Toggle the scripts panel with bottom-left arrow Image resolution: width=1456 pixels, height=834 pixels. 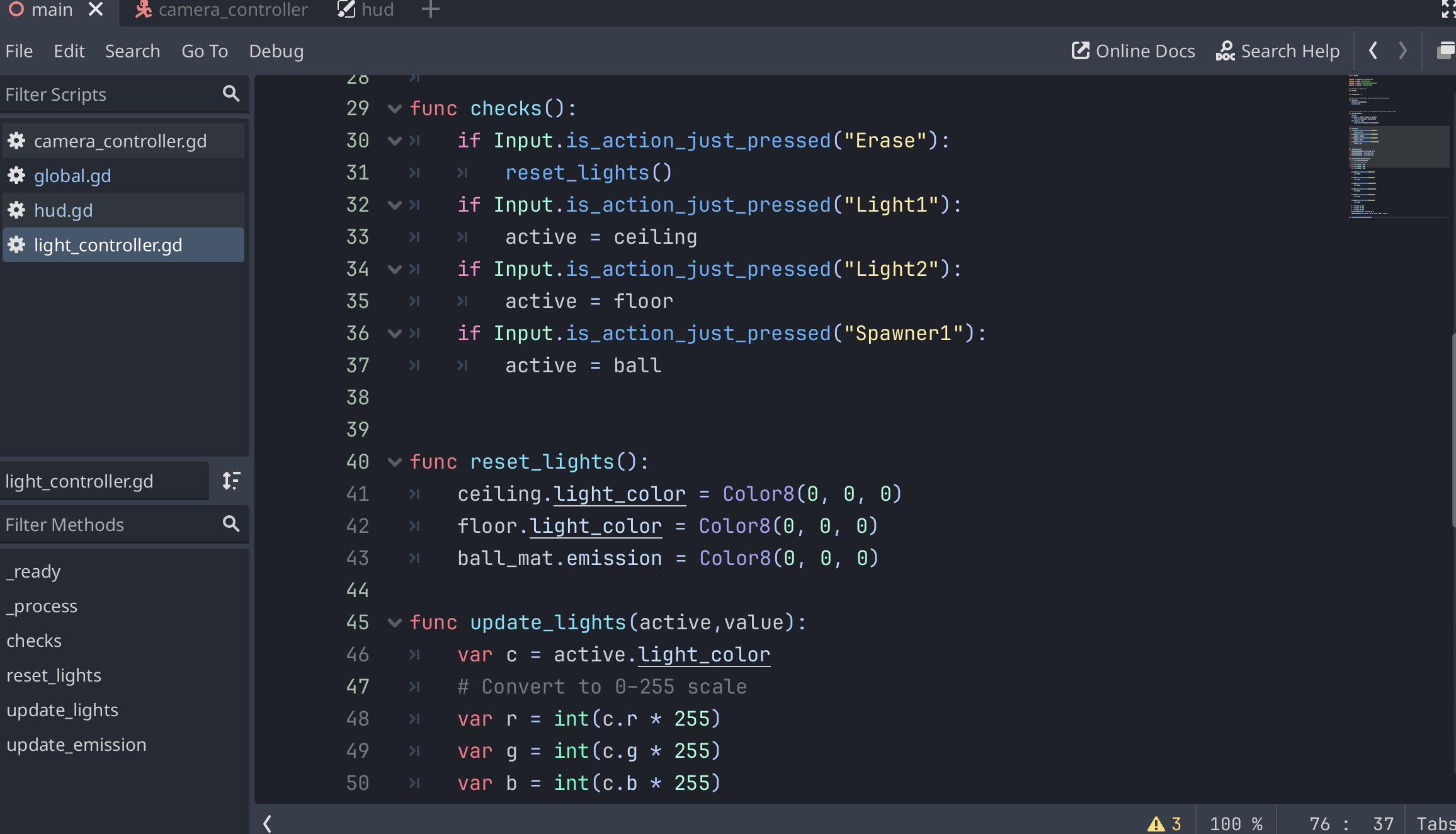coord(268,823)
